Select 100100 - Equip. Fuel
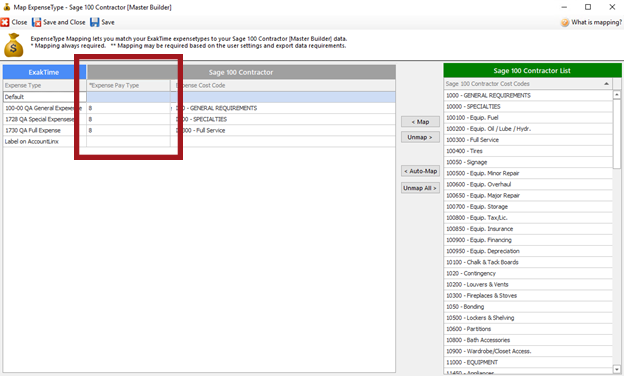The height and width of the screenshot is (376, 624). [528, 118]
